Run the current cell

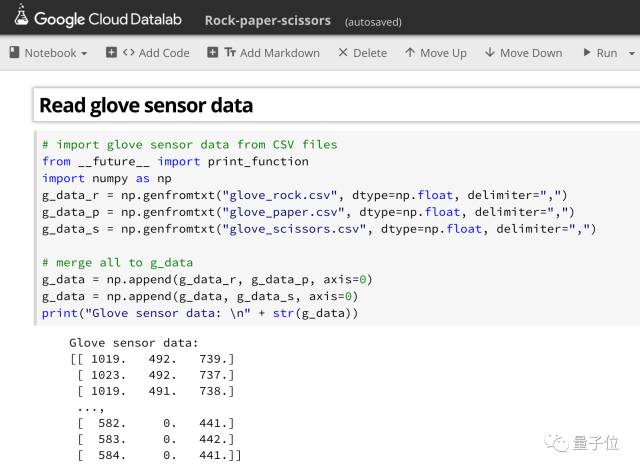(x=600, y=53)
